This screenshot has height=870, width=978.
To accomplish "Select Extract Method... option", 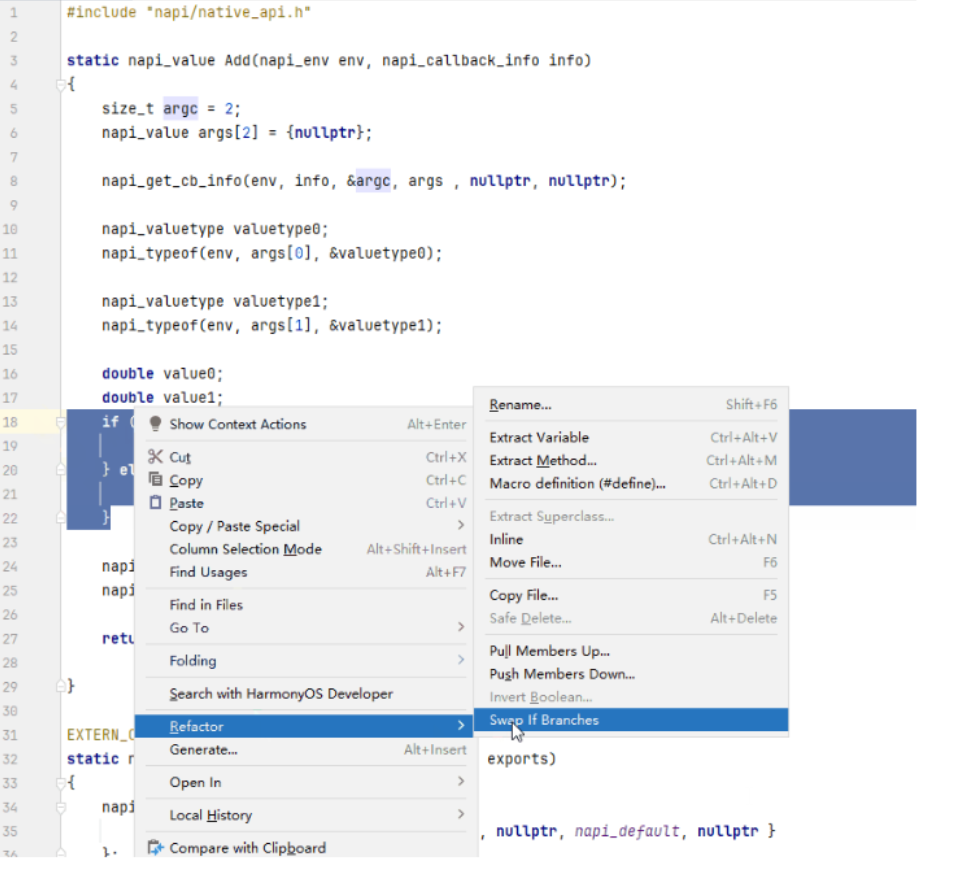I will coord(542,460).
